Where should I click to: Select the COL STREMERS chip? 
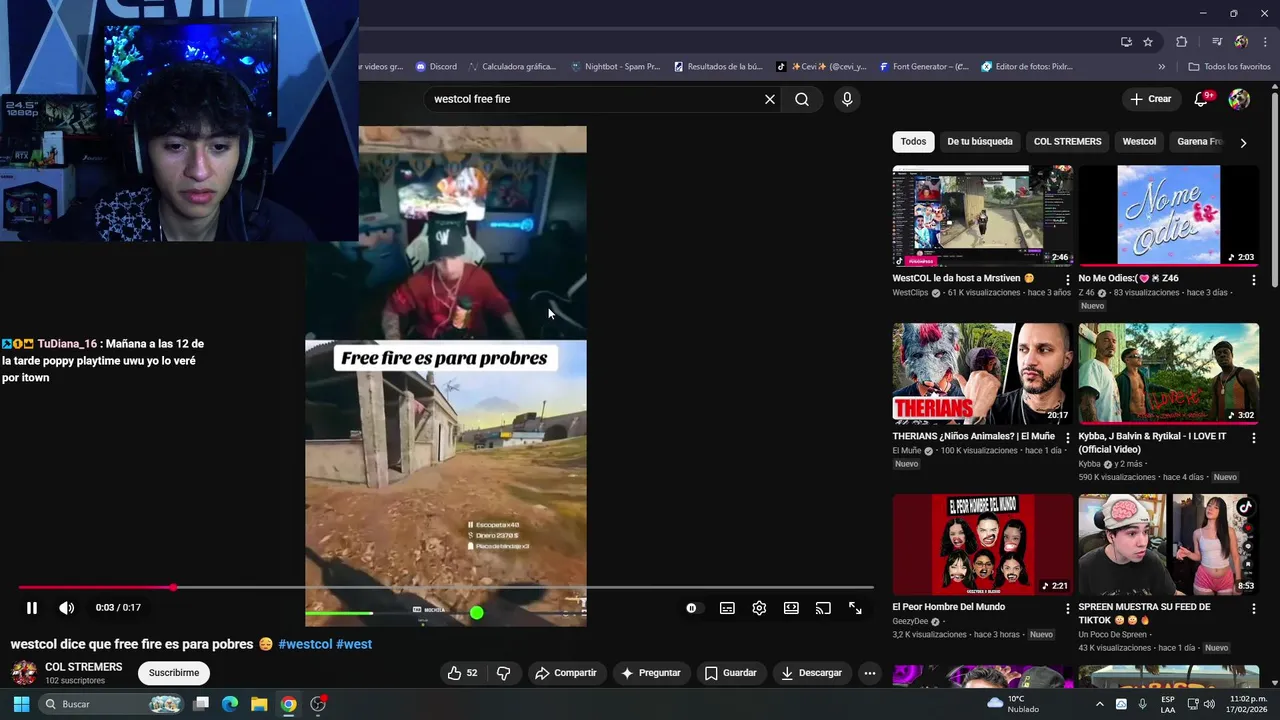coord(1068,142)
